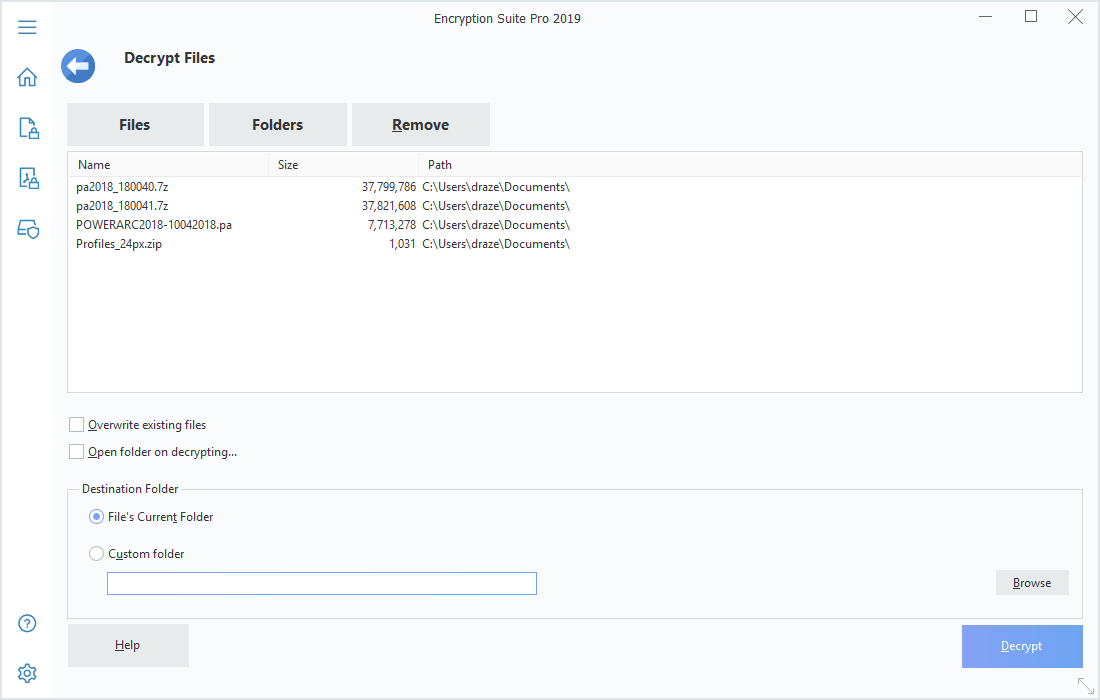Enable Overwrite existing files checkbox
1100x700 pixels.
click(77, 425)
